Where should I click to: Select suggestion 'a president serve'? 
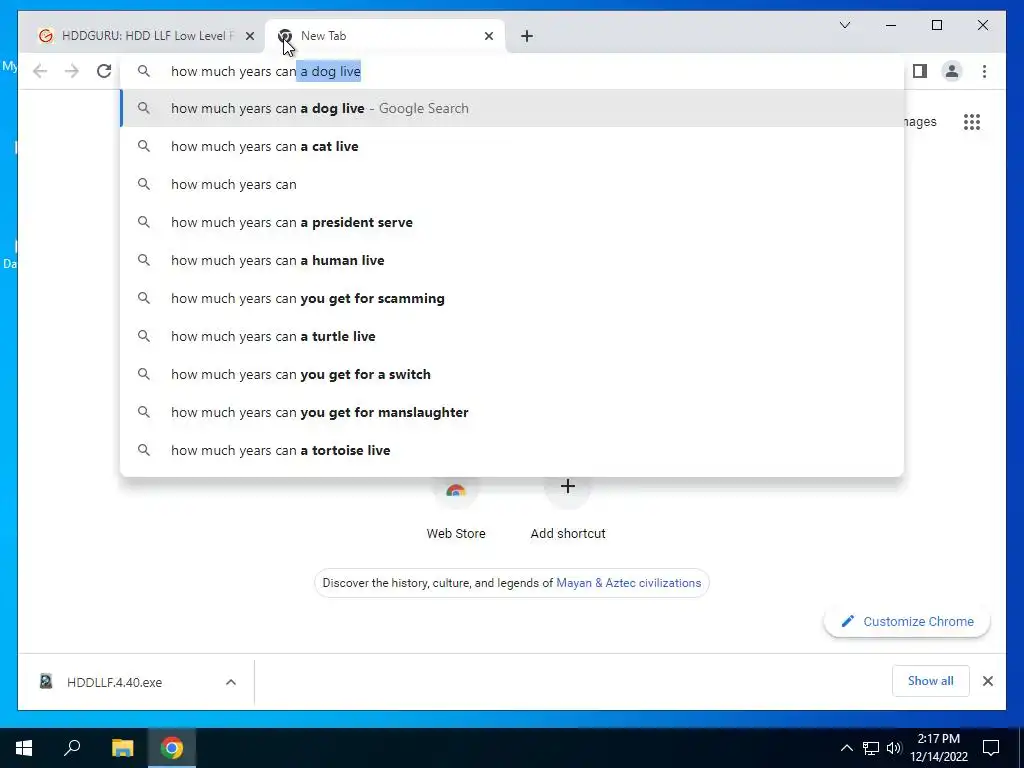click(x=512, y=222)
